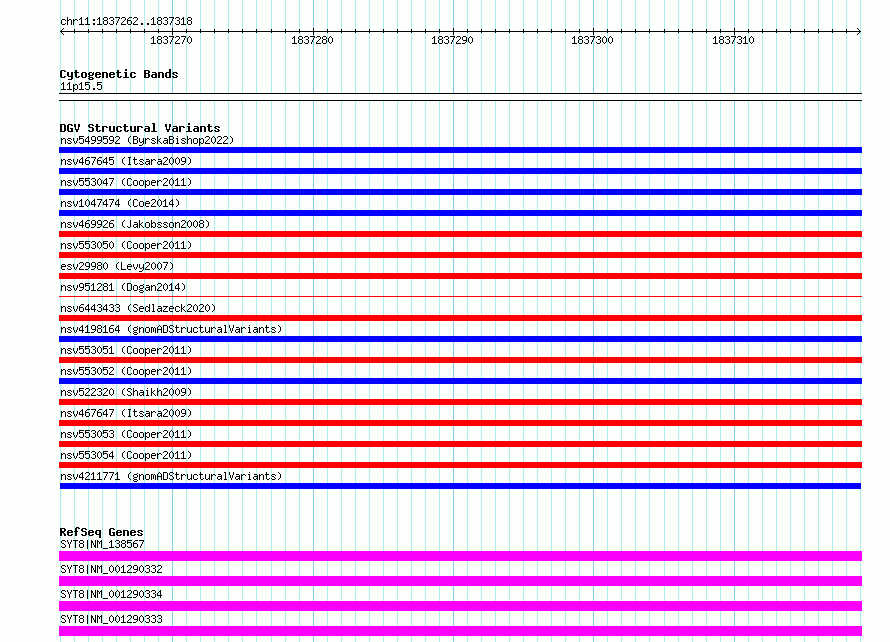The height and width of the screenshot is (642, 890).
Task: Click the nsv6443433 (Sedlazeck2020) label
Action: (138, 308)
